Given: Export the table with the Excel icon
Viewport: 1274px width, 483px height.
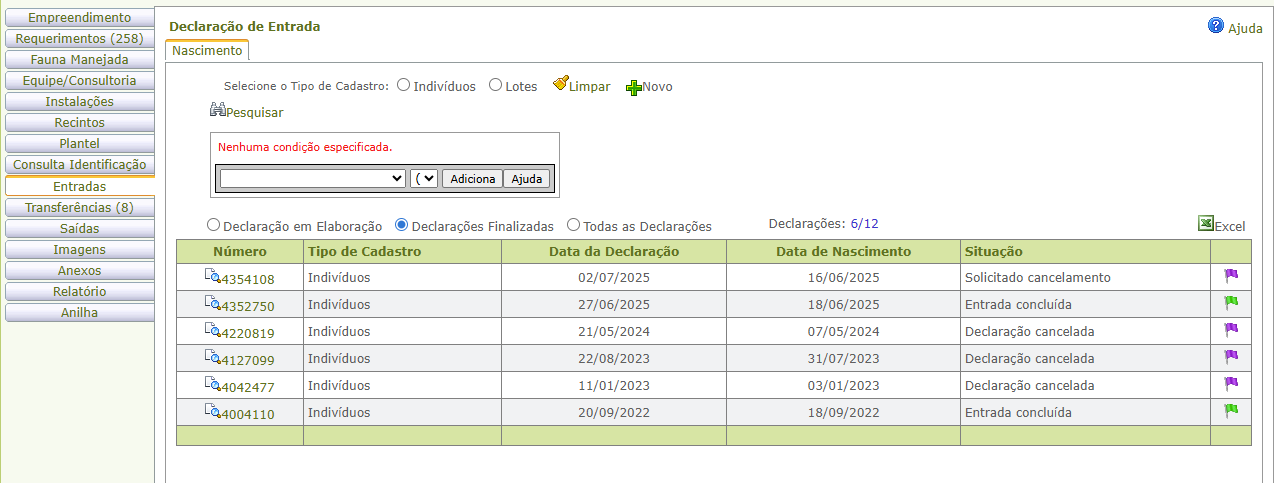Looking at the screenshot, I should 1206,225.
